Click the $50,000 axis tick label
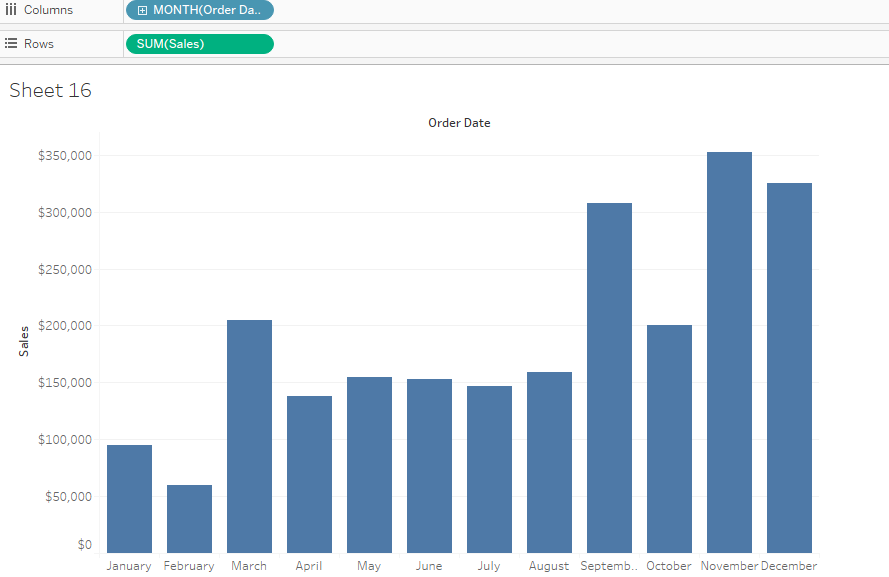The image size is (889, 577). [x=69, y=497]
